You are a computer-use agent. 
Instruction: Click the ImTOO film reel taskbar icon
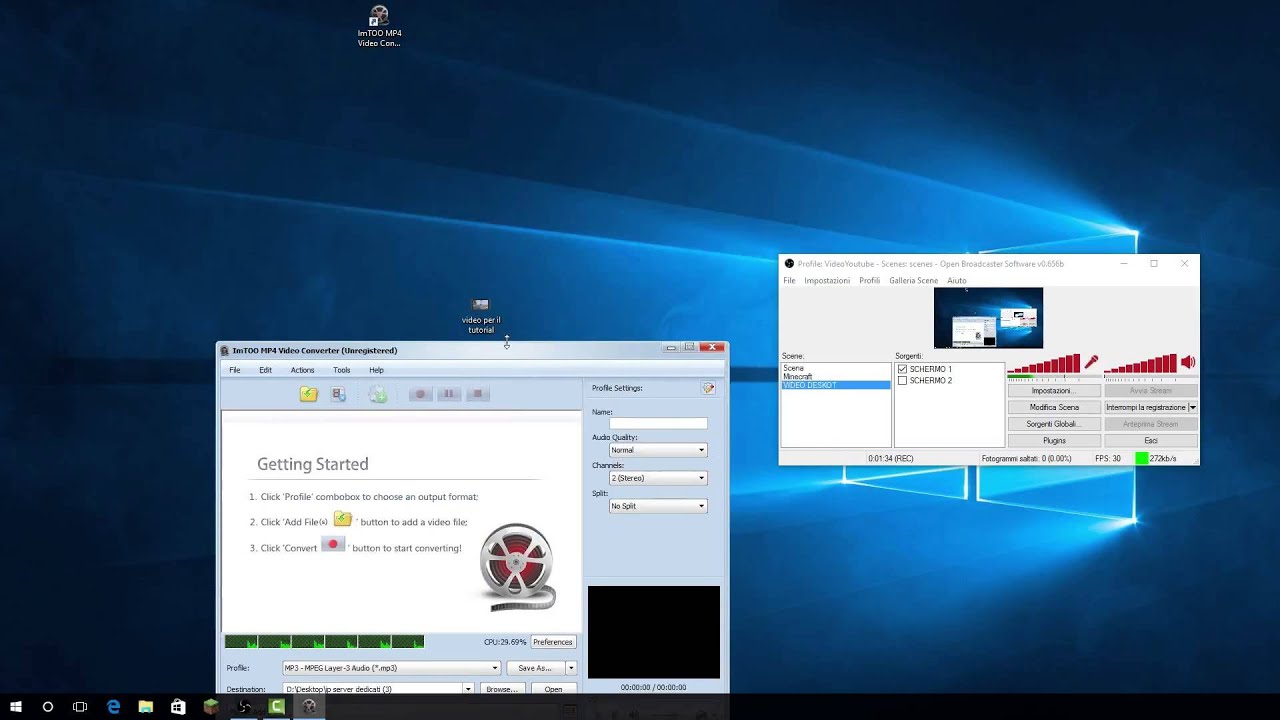(x=310, y=707)
